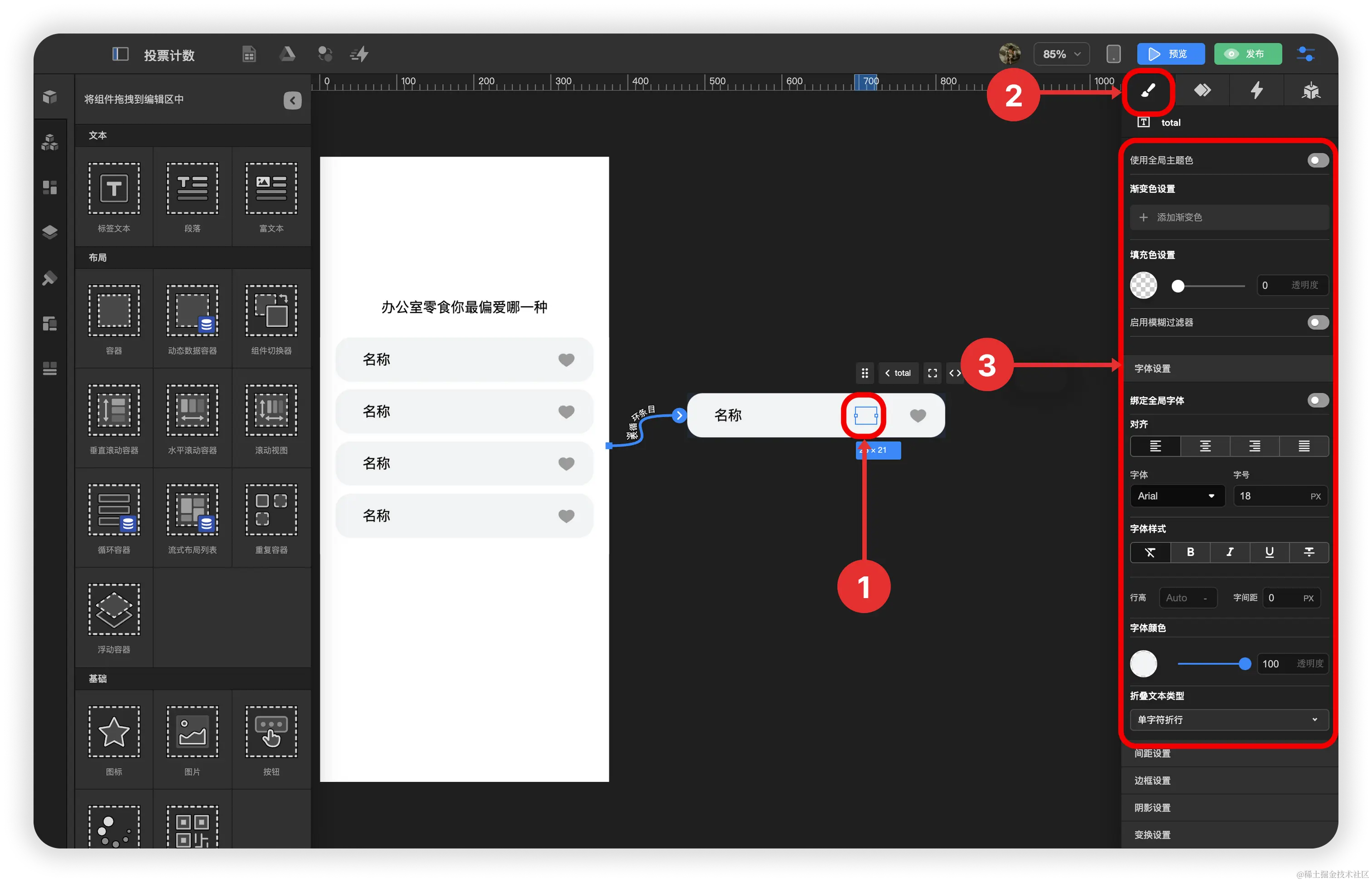The width and height of the screenshot is (1372, 882).
Task: Click the 字体颜色 white color swatch
Action: (1143, 664)
